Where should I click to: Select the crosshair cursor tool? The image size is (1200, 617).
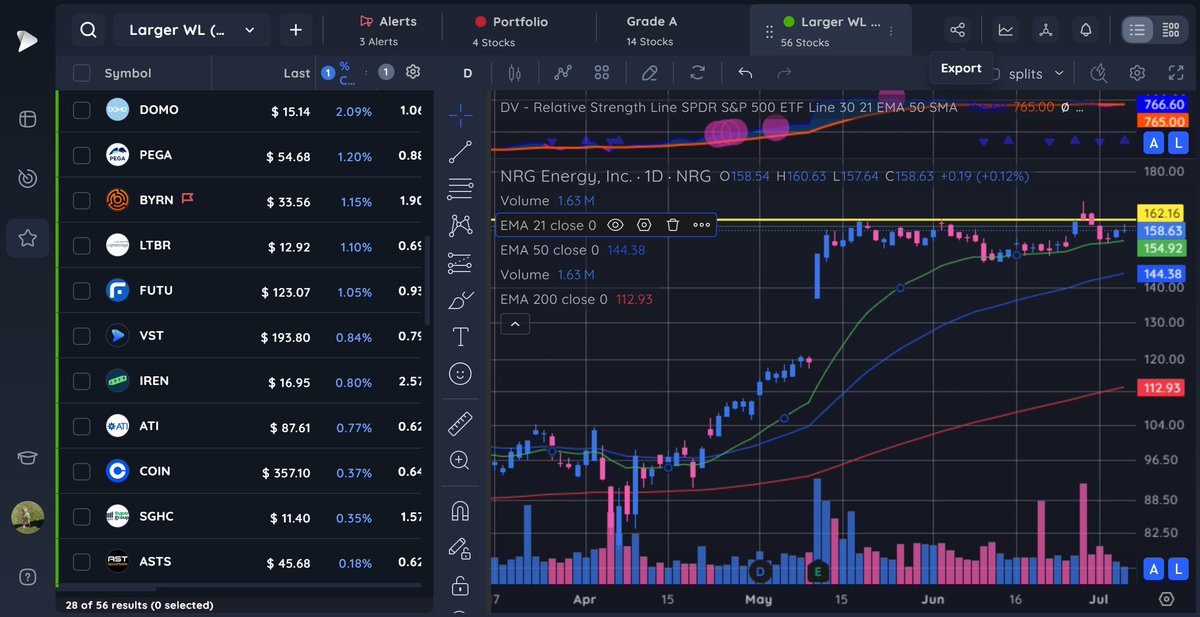pos(461,115)
